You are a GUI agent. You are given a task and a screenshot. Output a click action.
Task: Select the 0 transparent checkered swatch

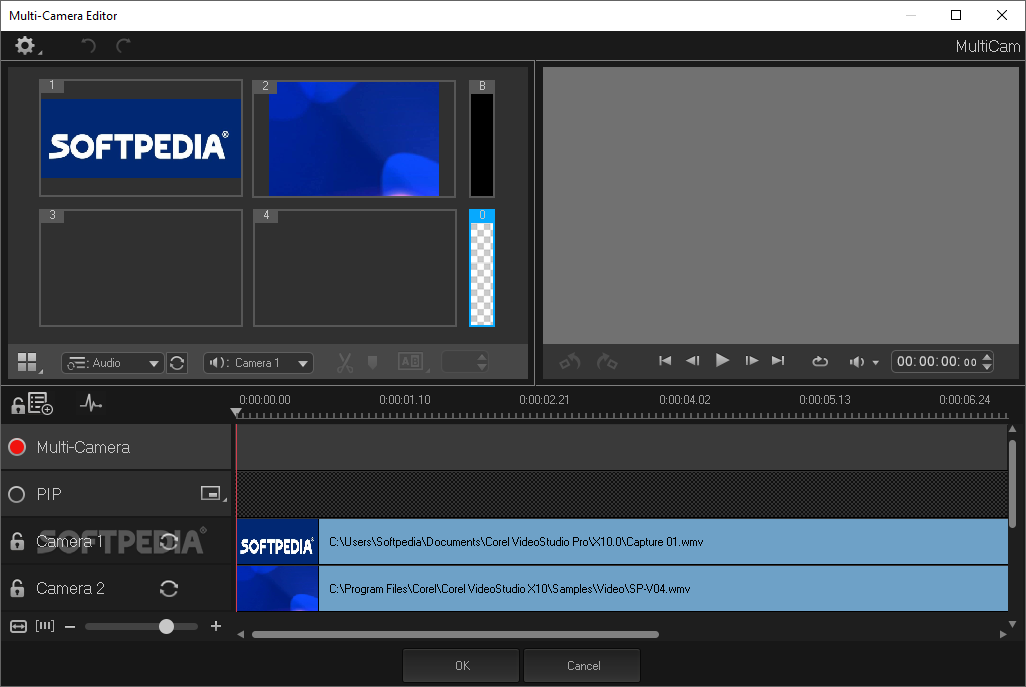(x=482, y=268)
